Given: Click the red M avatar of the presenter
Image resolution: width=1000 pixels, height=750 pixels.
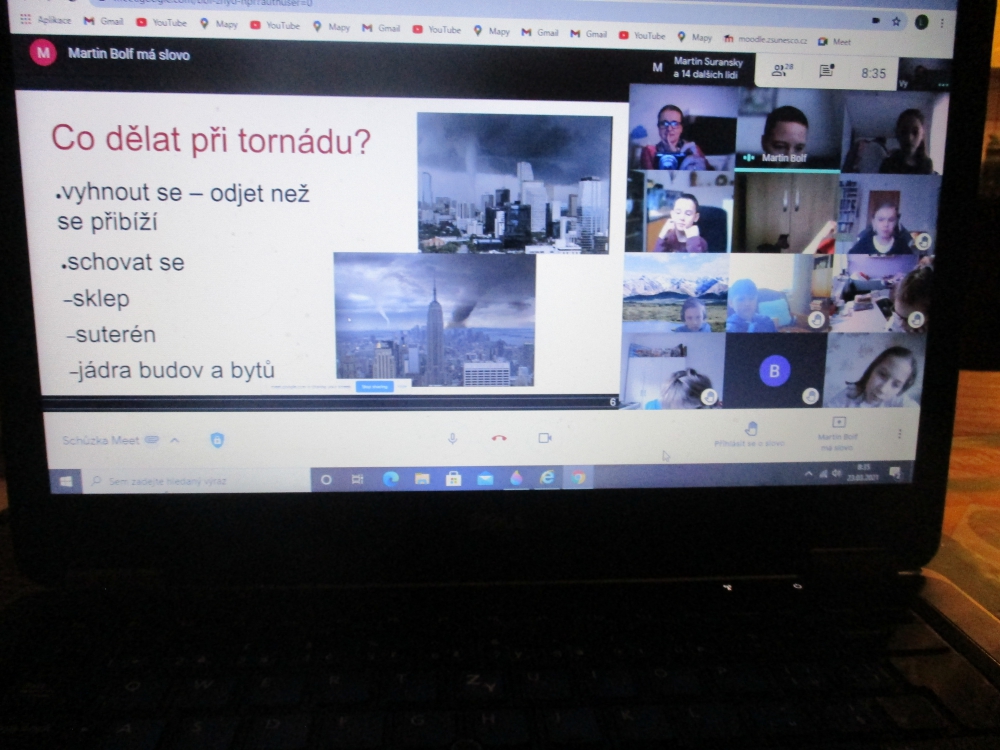Looking at the screenshot, I should point(43,53).
